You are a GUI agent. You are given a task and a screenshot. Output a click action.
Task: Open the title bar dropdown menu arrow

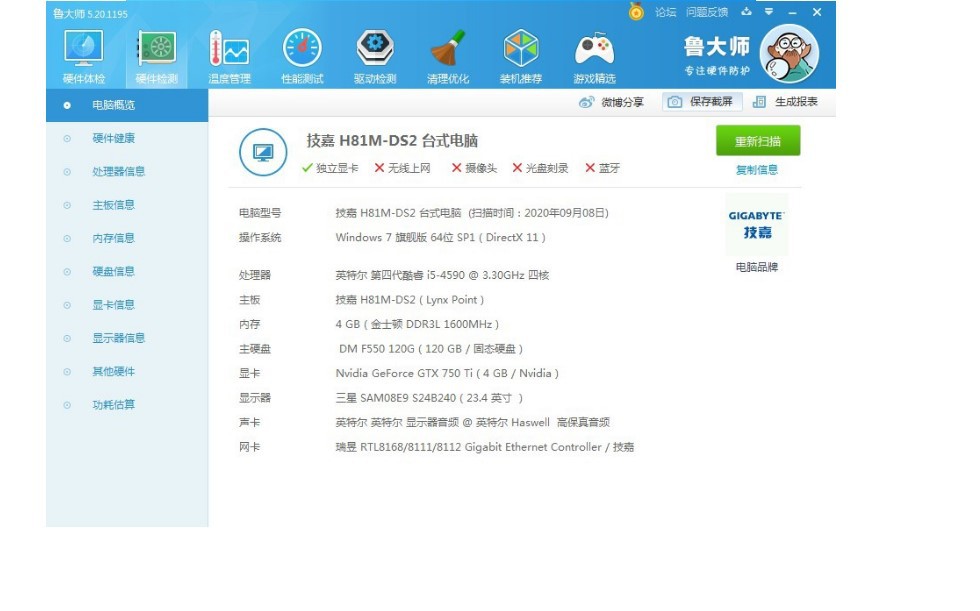click(x=769, y=12)
